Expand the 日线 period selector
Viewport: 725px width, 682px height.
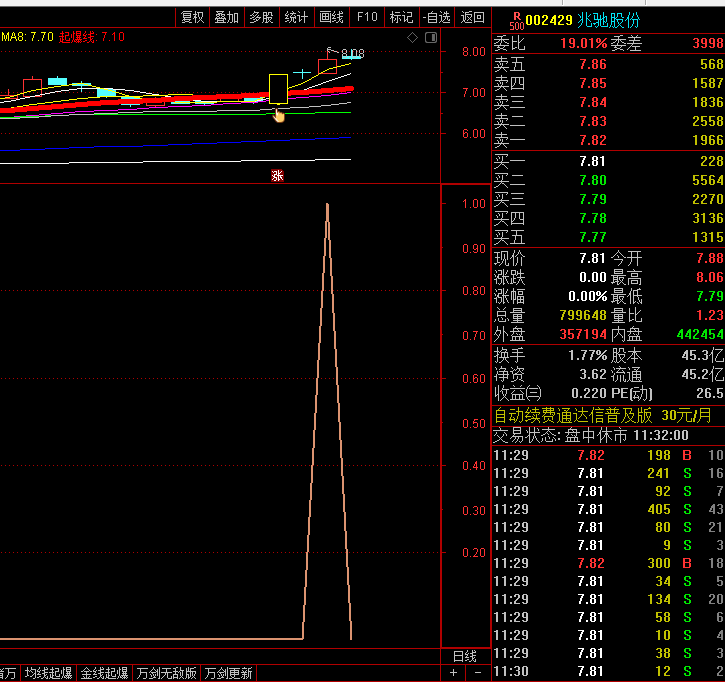(465, 656)
